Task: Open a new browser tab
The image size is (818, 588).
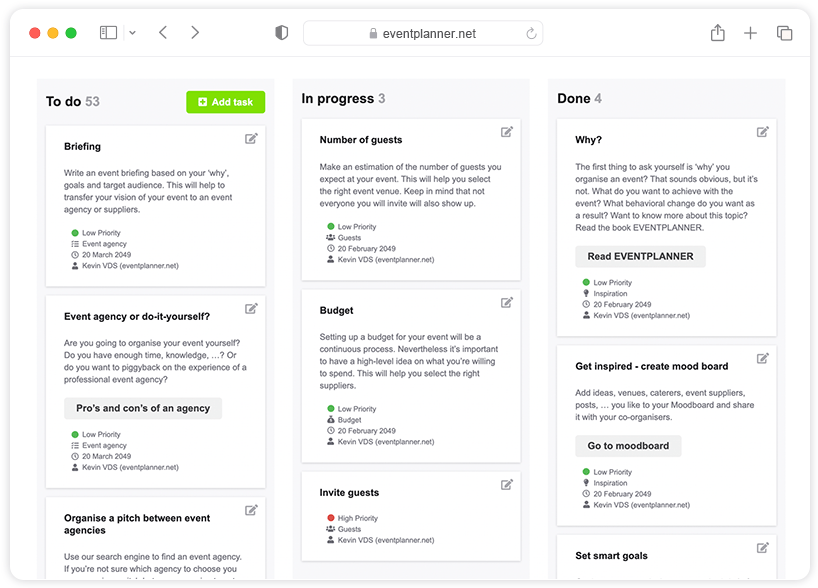Action: pyautogui.click(x=750, y=33)
